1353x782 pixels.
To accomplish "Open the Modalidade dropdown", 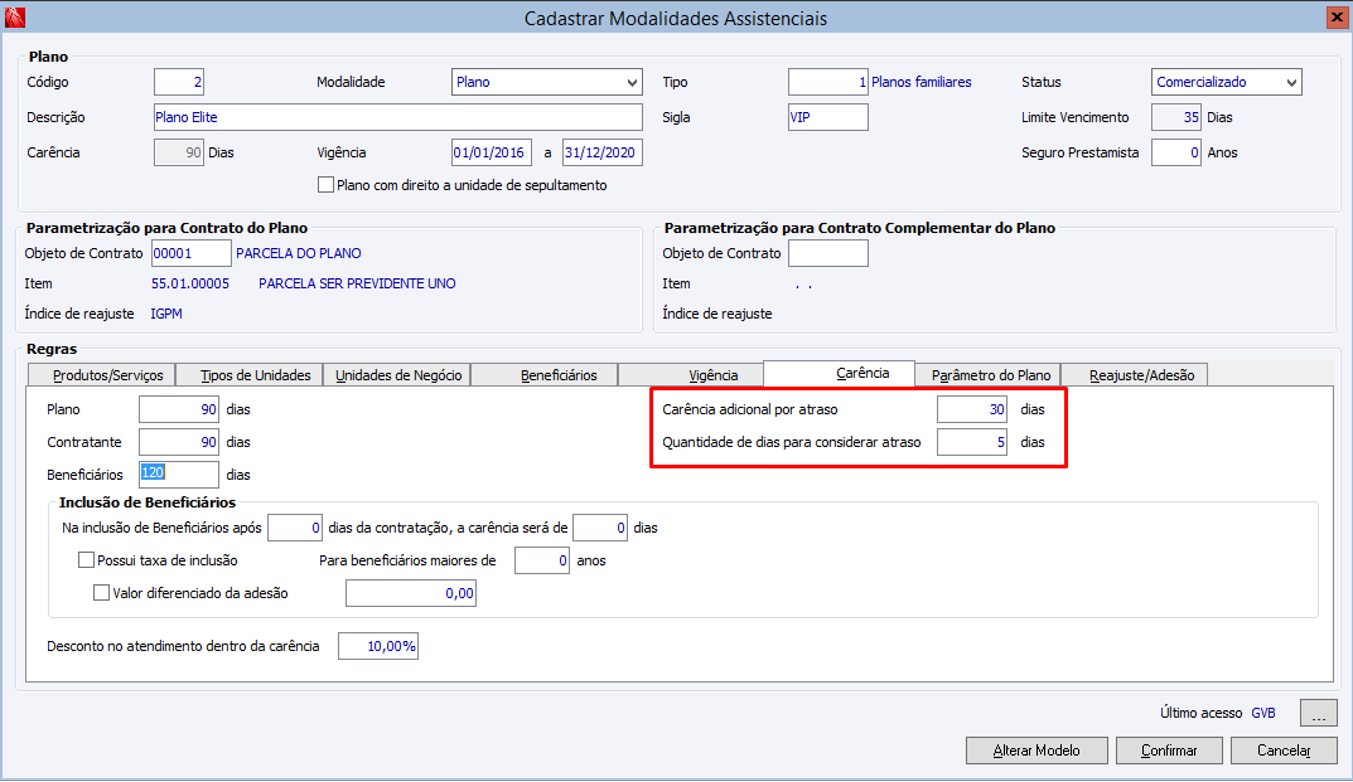I will point(547,82).
